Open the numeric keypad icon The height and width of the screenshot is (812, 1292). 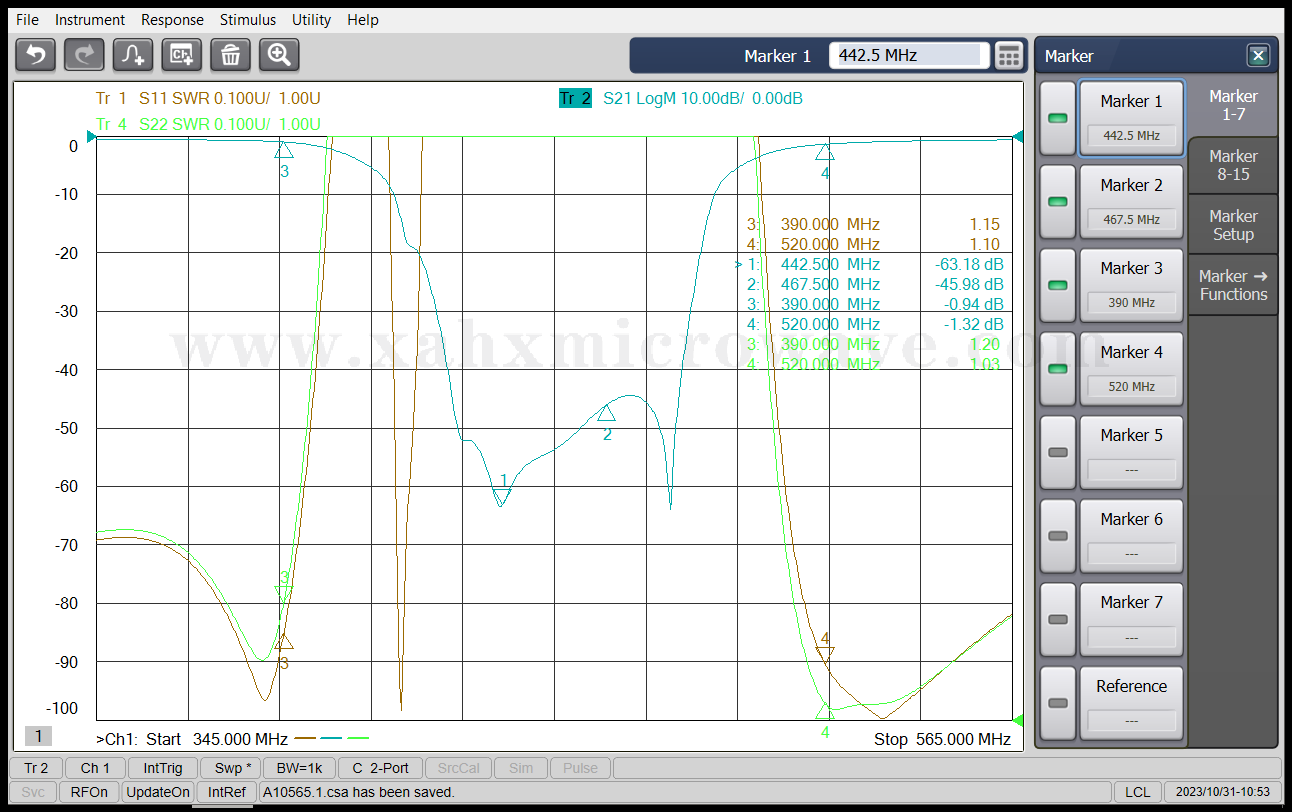click(1010, 55)
